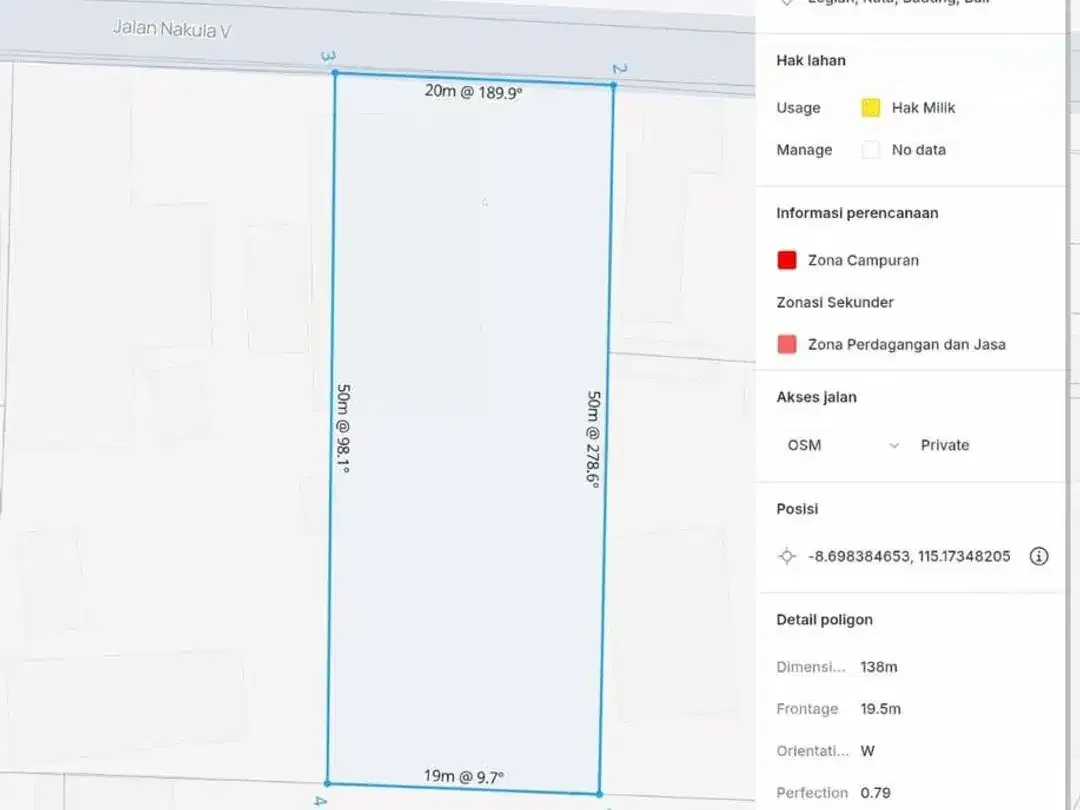Click the 'Perfection' row label
Viewport: 1080px width, 810px height.
pyautogui.click(x=812, y=793)
